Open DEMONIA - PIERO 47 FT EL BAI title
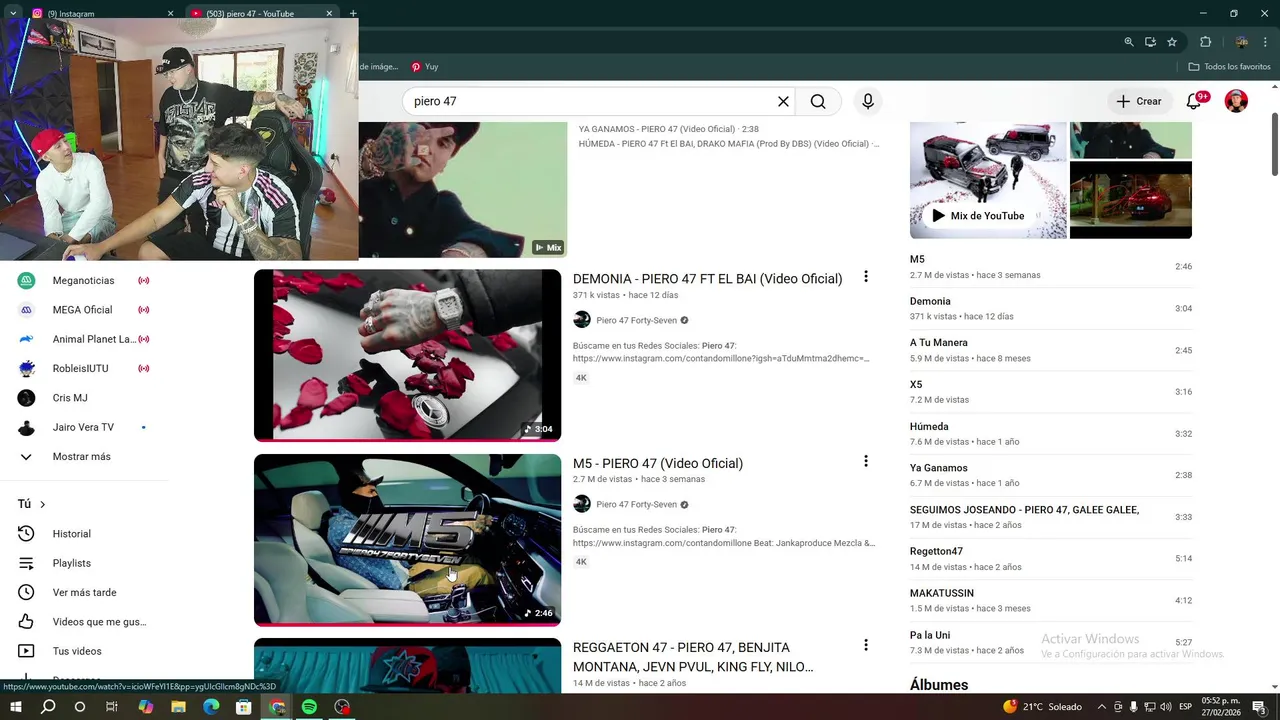The image size is (1280, 720). [x=707, y=279]
